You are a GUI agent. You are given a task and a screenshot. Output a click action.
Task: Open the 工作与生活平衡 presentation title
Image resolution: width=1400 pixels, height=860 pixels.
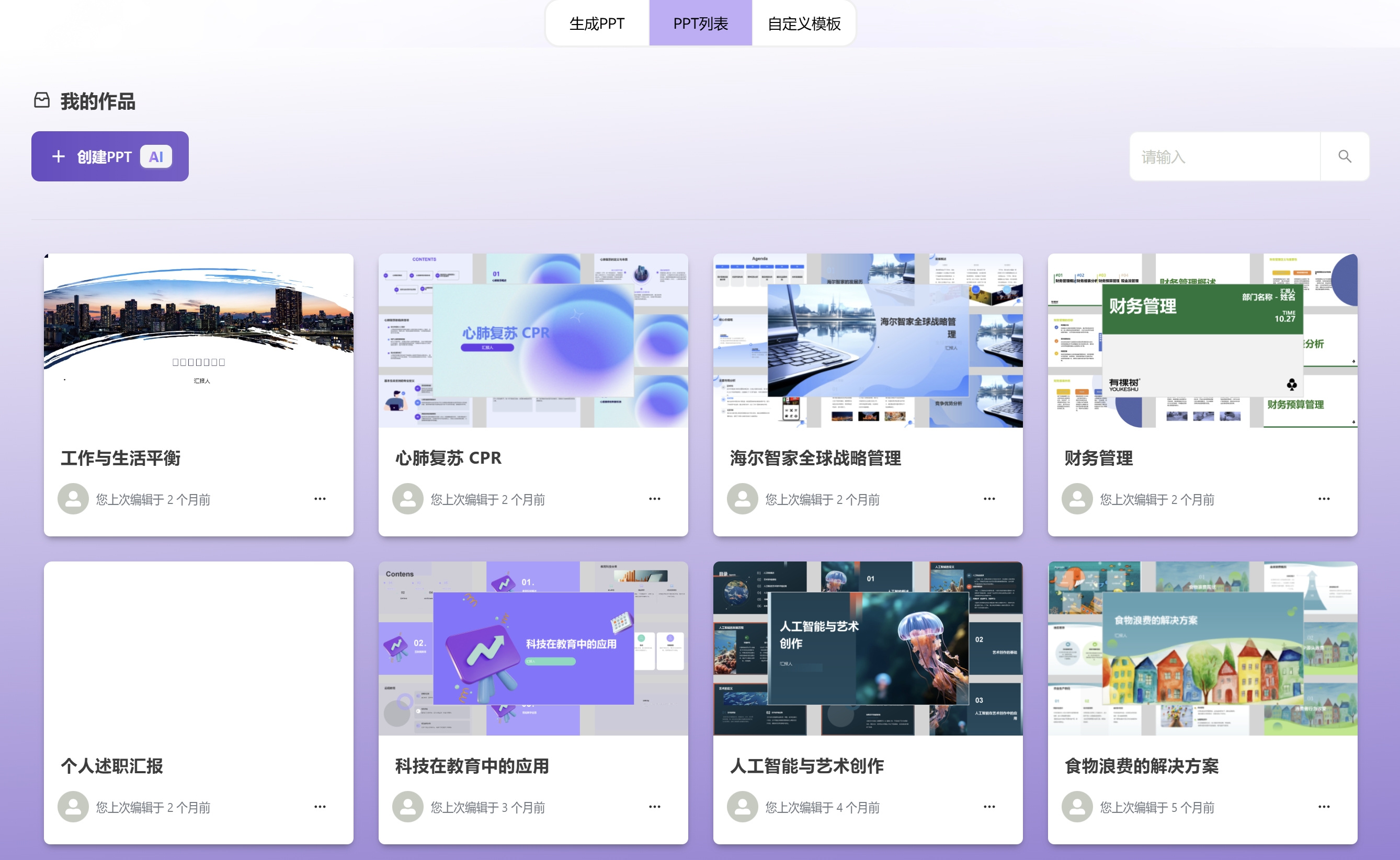pos(120,458)
